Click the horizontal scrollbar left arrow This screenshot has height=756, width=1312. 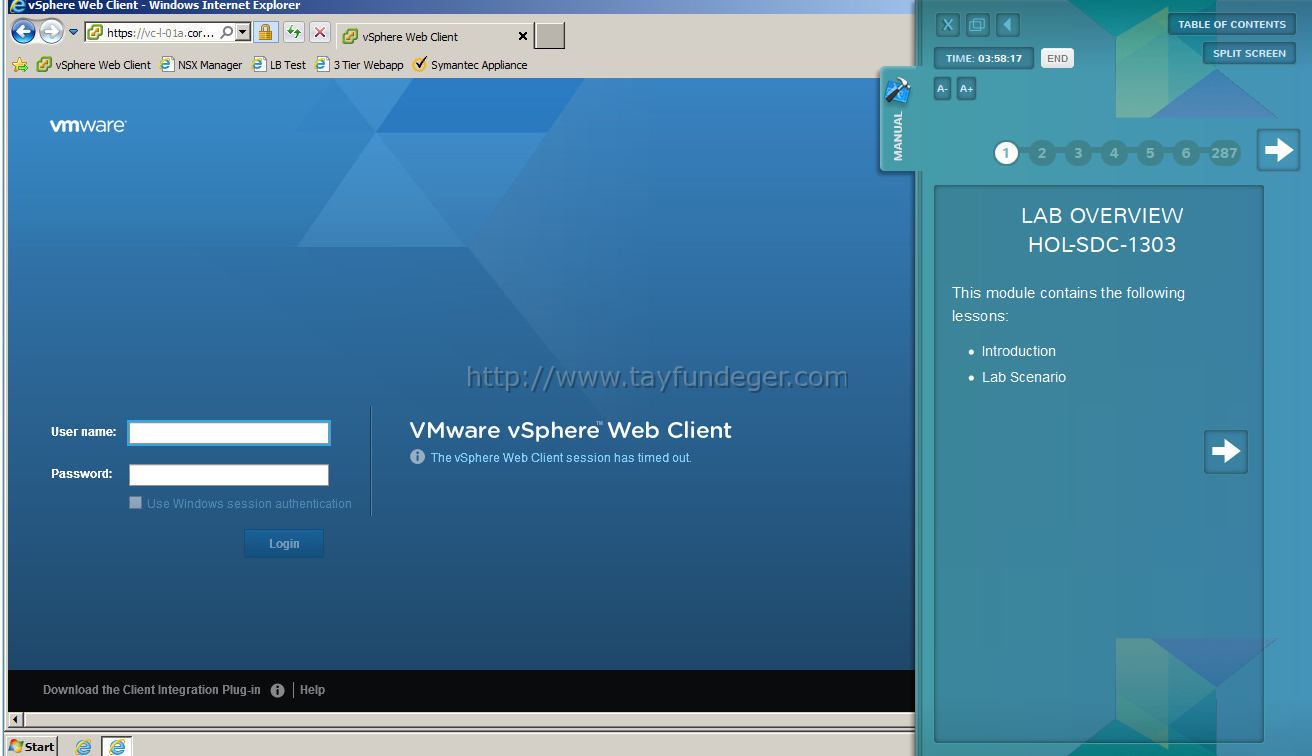15,720
